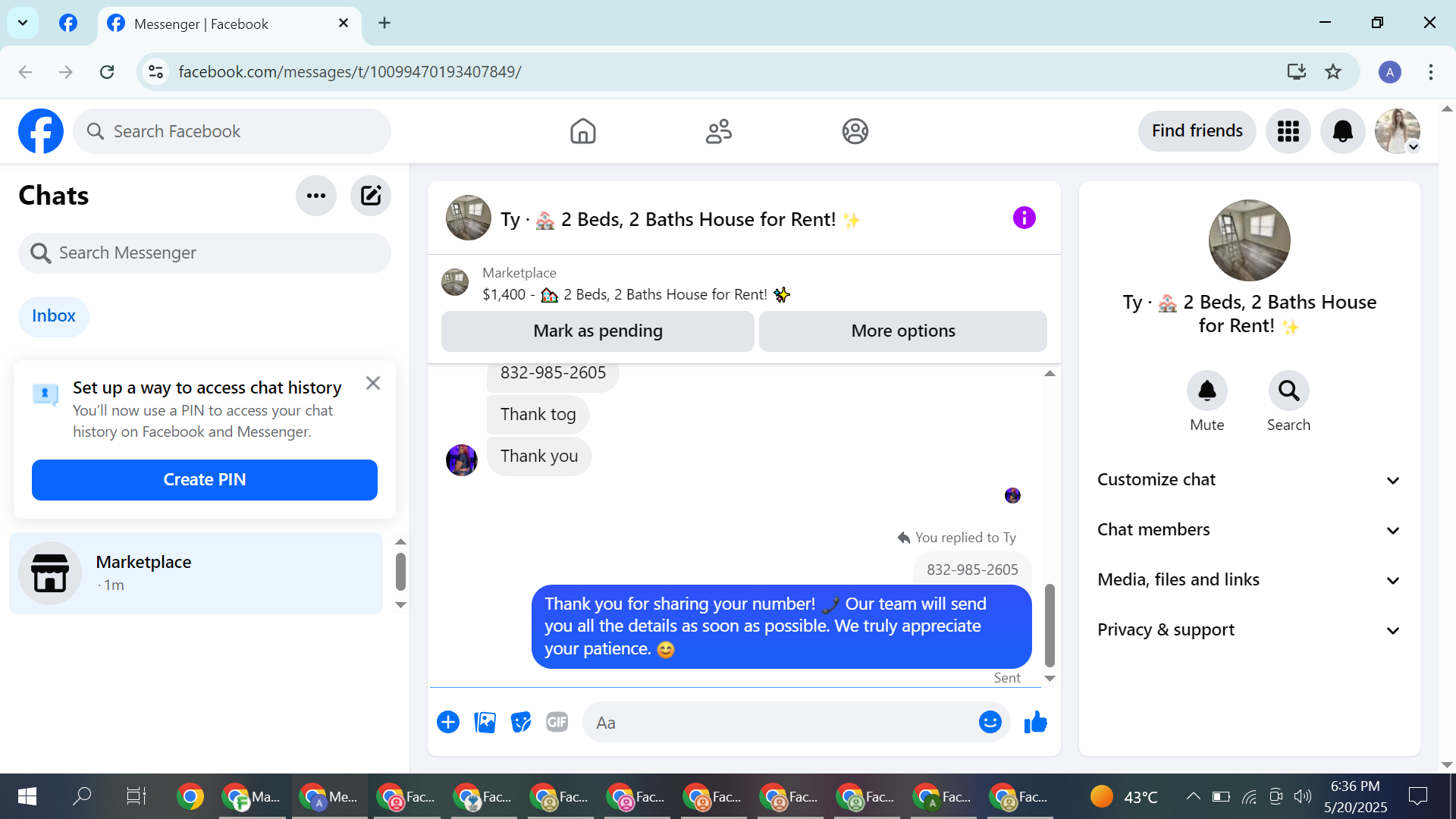Click the new message compose icon
The width and height of the screenshot is (1456, 819).
pyautogui.click(x=371, y=196)
